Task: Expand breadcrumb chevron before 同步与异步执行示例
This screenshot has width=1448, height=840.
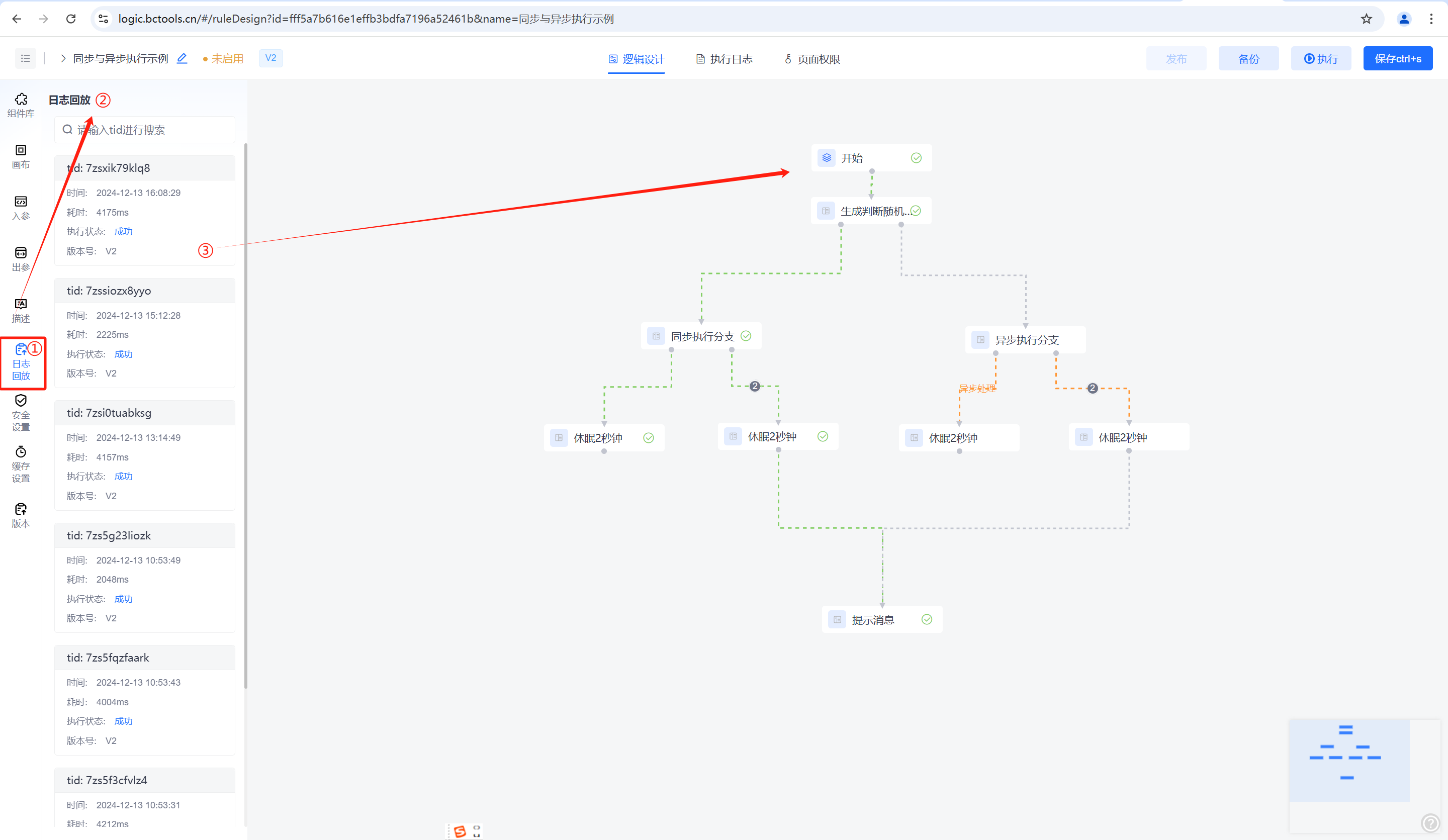Action: (63, 59)
